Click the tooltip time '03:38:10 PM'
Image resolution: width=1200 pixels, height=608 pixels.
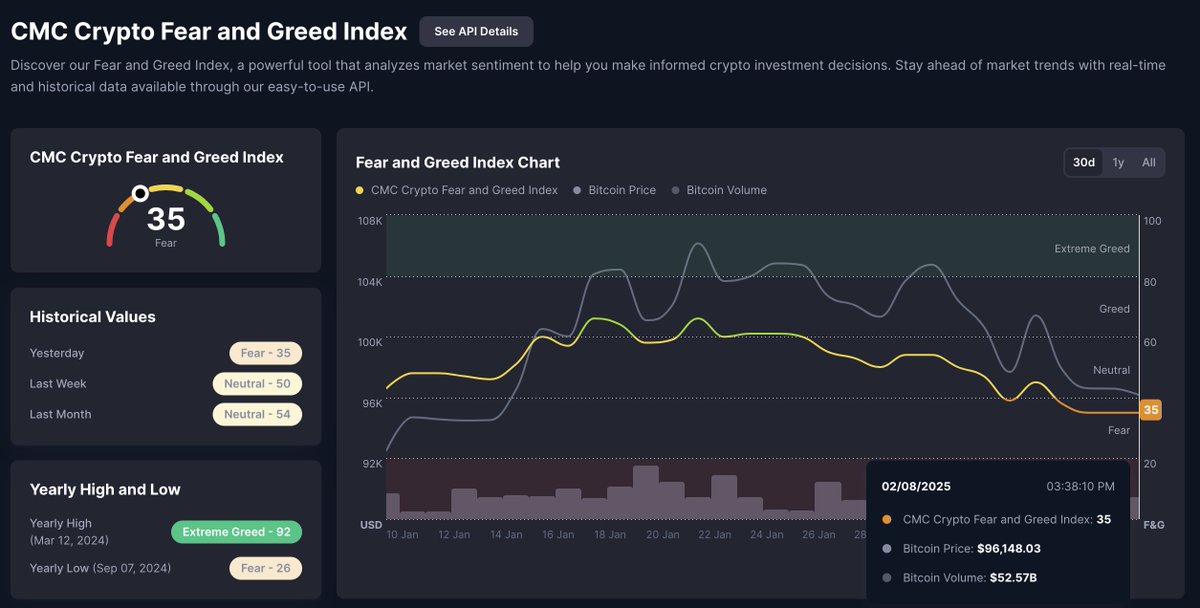1080,486
